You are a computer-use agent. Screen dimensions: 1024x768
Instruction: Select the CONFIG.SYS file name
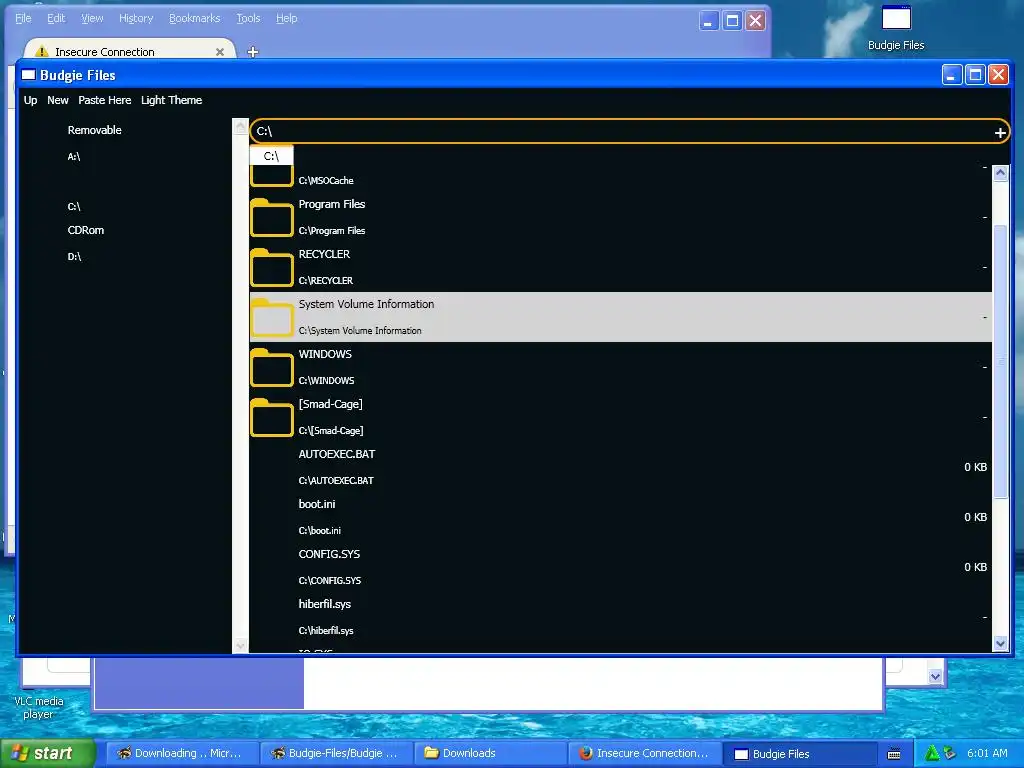coord(329,554)
